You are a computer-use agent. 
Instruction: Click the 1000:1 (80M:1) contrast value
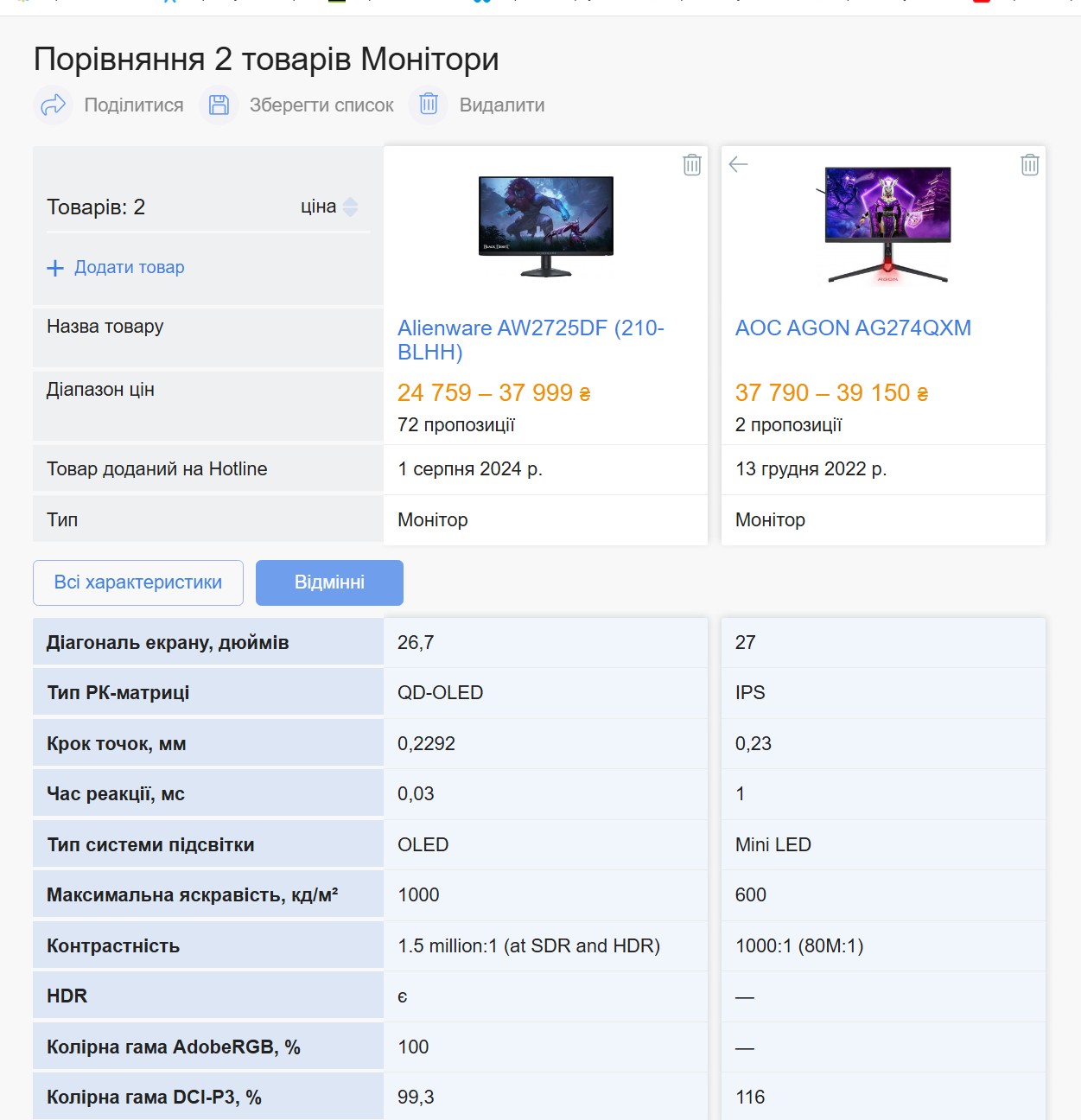(x=799, y=946)
